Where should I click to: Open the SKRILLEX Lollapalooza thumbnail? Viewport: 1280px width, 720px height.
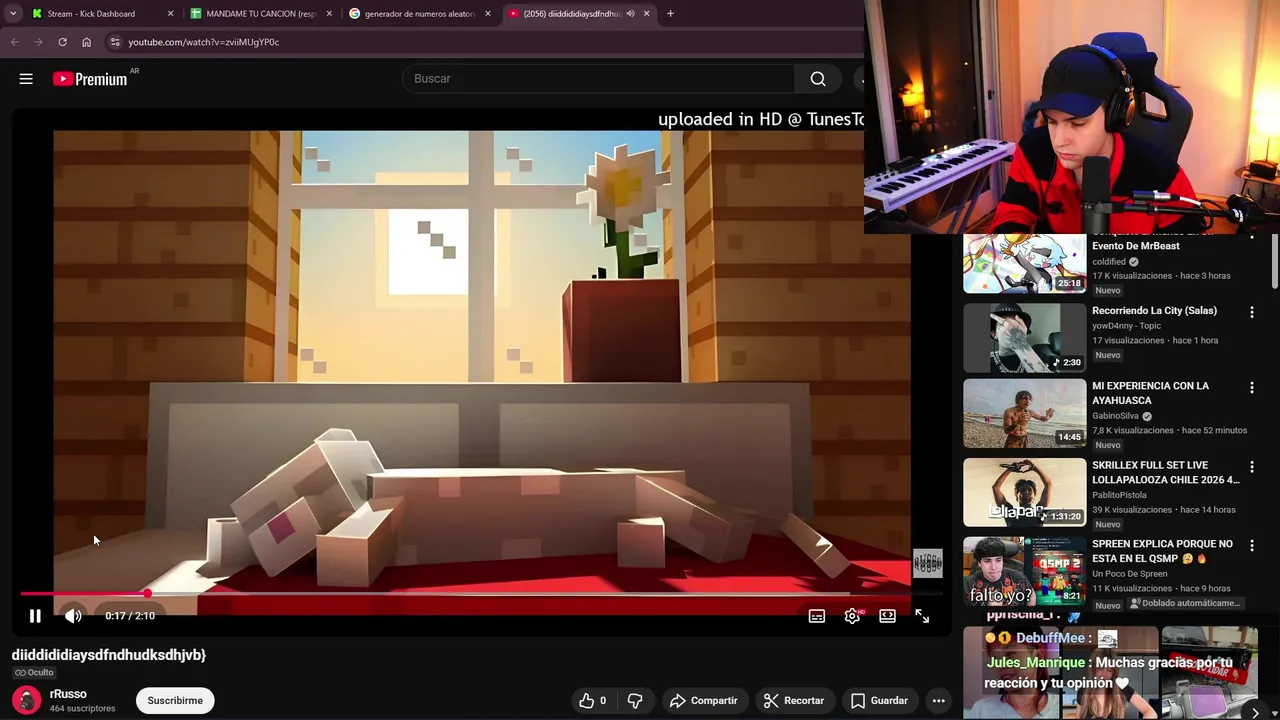click(1024, 492)
